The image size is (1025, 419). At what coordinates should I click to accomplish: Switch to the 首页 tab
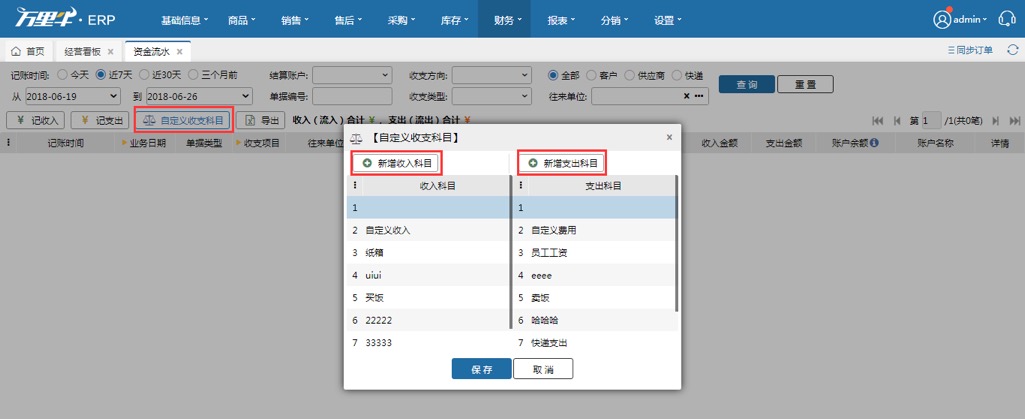click(28, 51)
